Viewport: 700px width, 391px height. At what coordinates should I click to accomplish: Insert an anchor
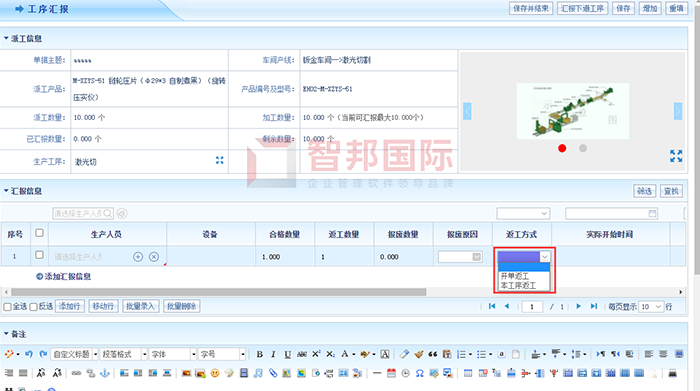105,373
